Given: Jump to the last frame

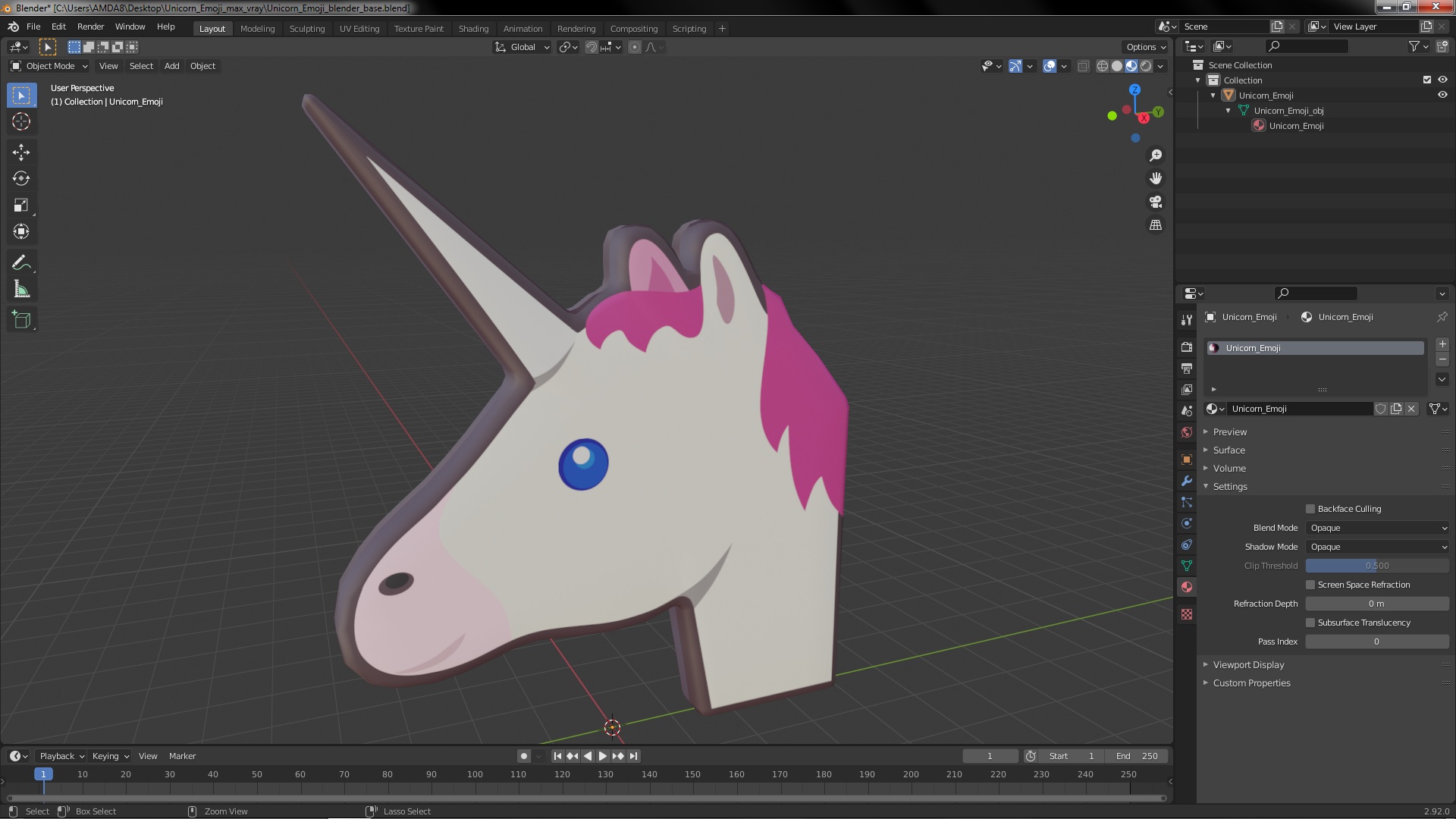Looking at the screenshot, I should pyautogui.click(x=633, y=756).
